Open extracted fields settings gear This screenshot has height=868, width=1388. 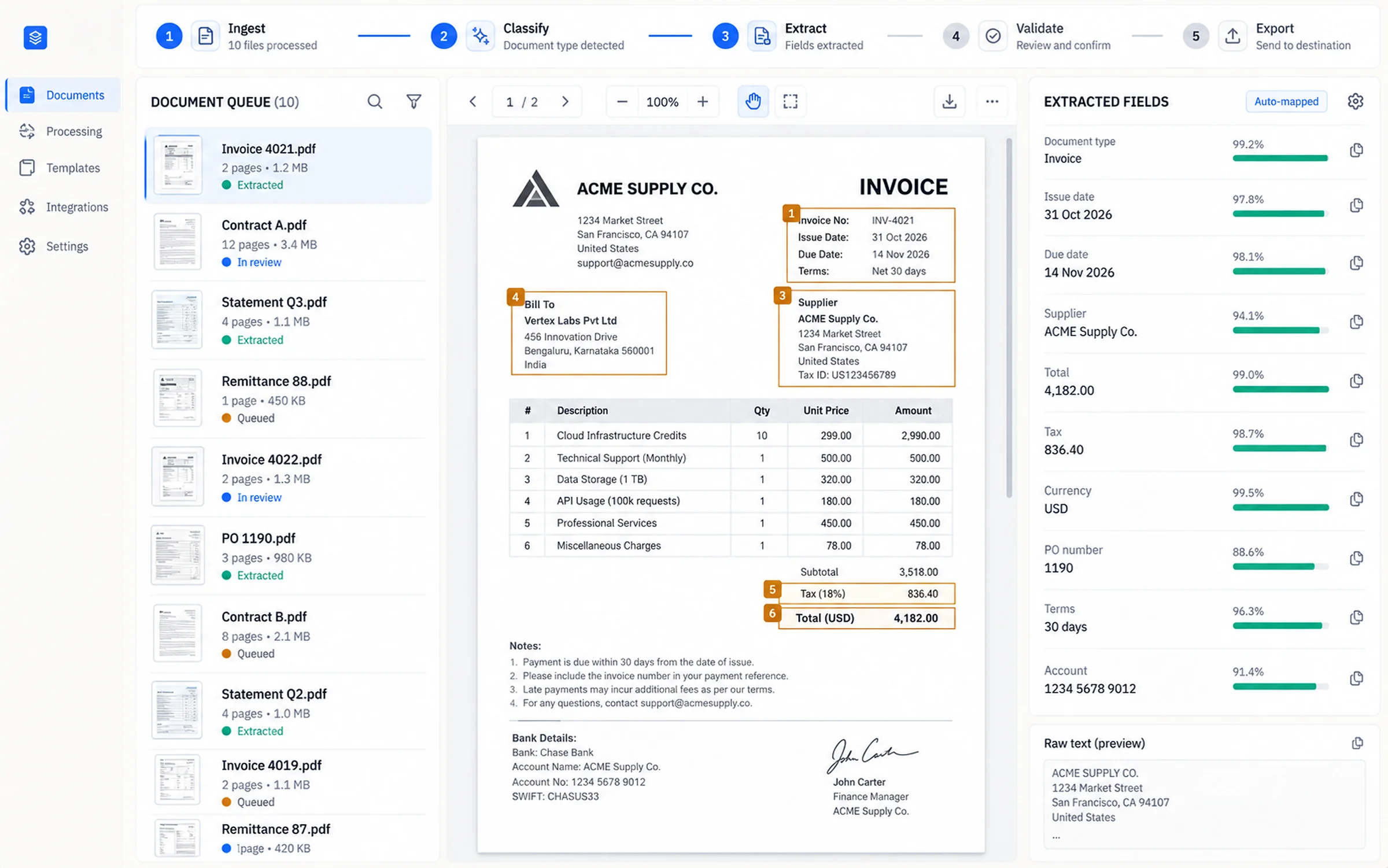click(x=1356, y=101)
